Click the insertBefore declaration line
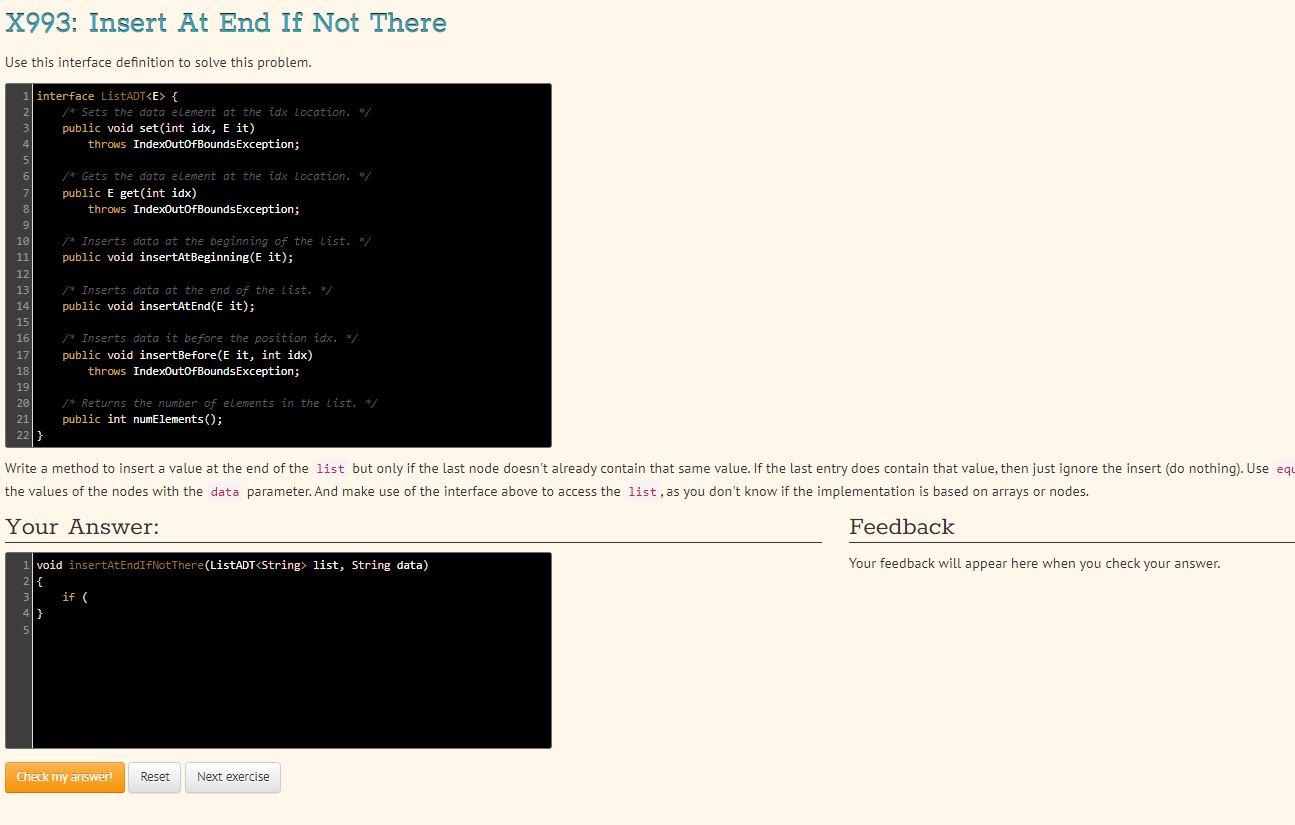1295x825 pixels. coord(185,355)
